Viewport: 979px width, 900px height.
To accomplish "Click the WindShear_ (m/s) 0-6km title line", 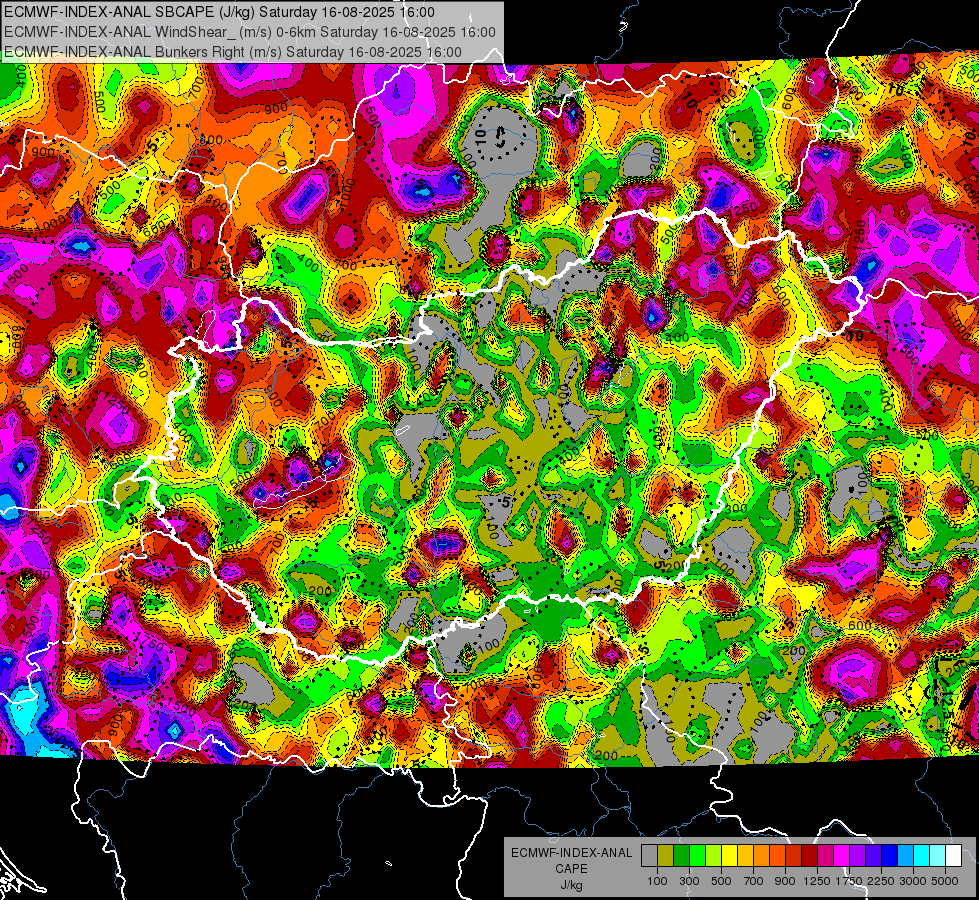I will (x=250, y=32).
